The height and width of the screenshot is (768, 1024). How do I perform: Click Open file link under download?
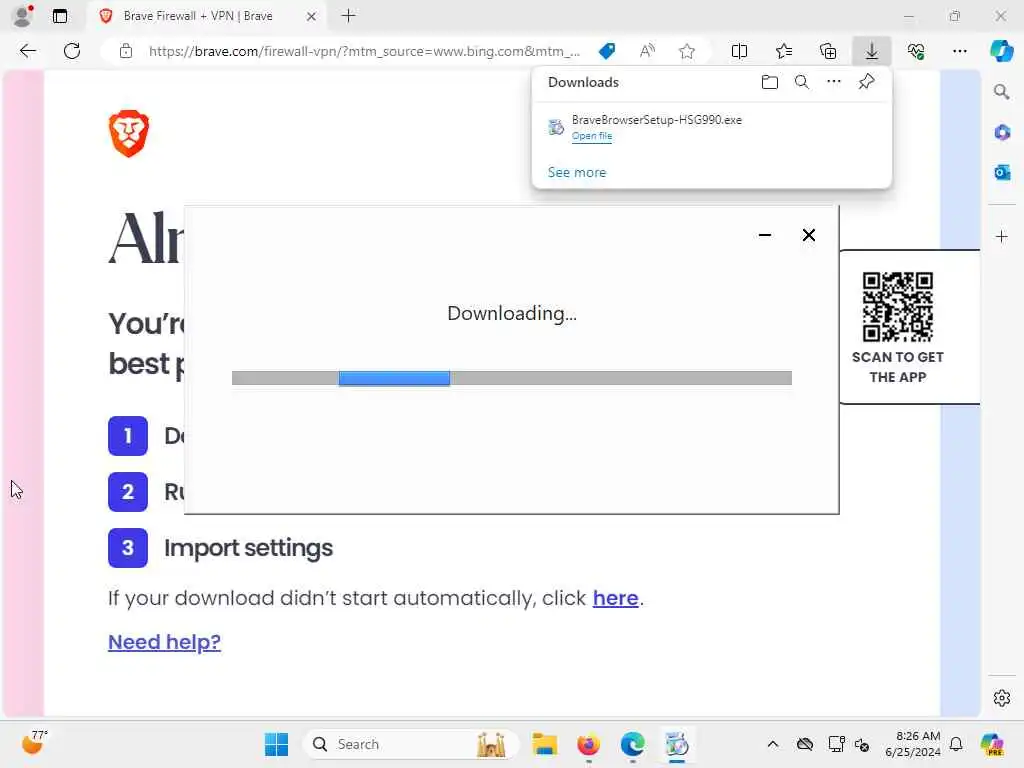click(x=592, y=136)
